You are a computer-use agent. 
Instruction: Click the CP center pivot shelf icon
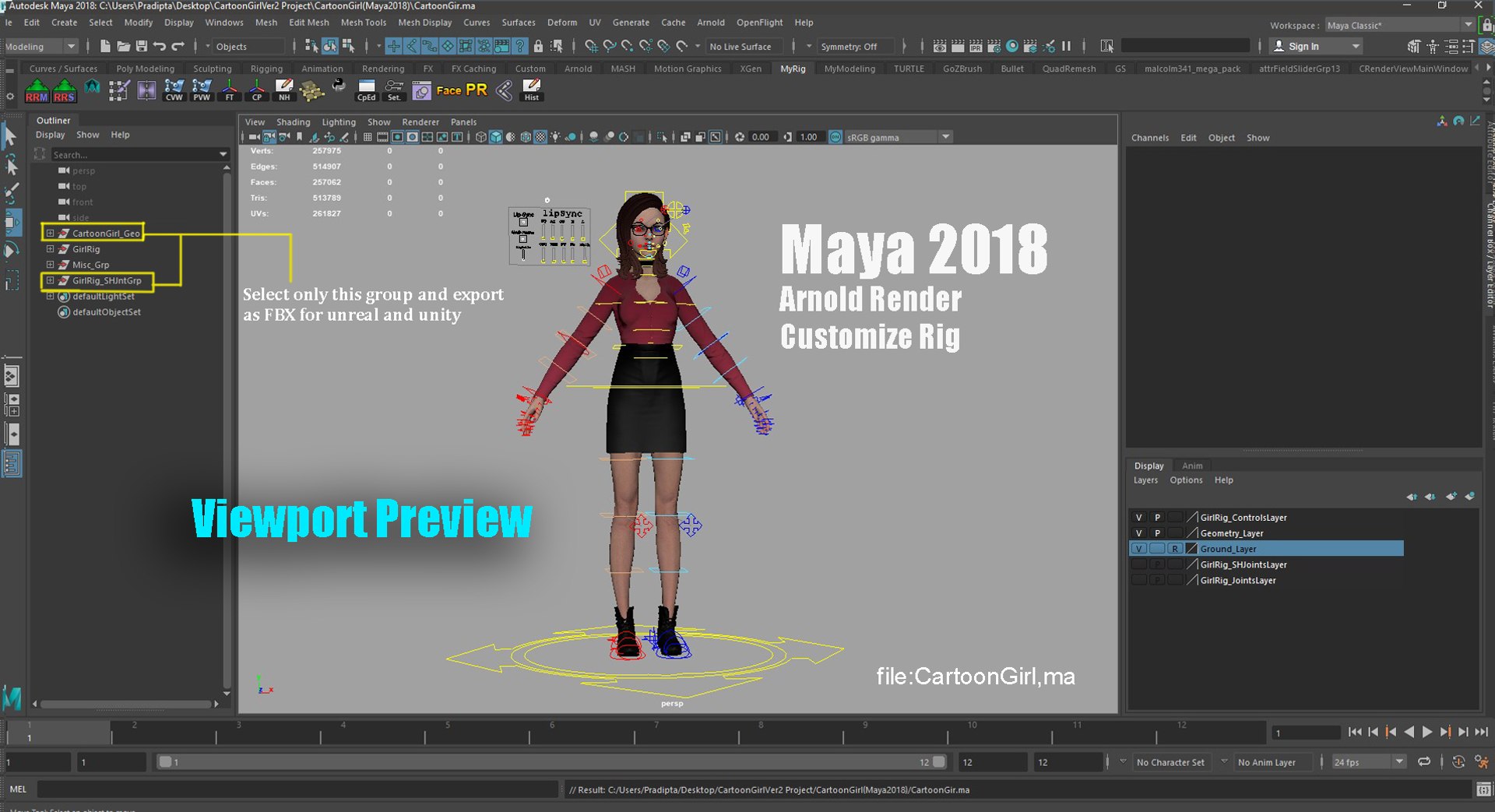click(257, 90)
